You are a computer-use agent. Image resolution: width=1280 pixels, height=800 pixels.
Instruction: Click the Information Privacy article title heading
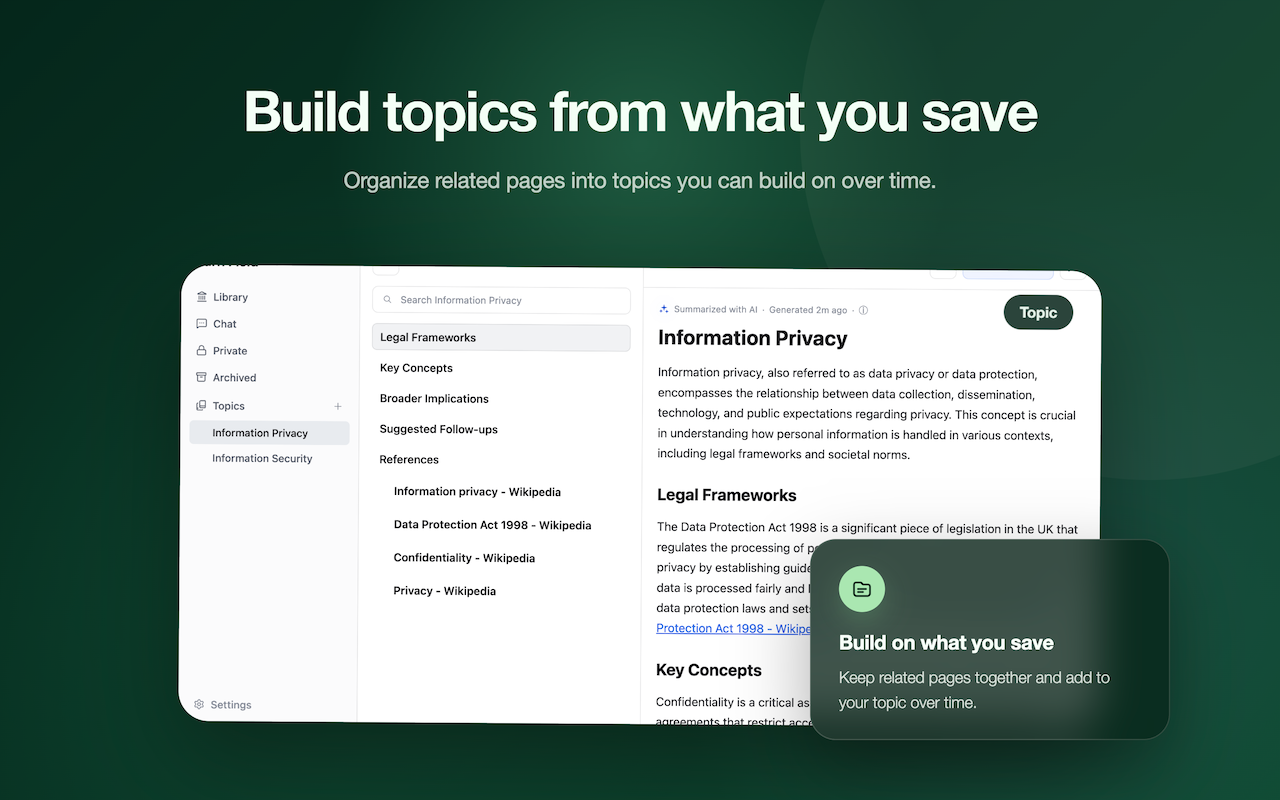click(752, 338)
